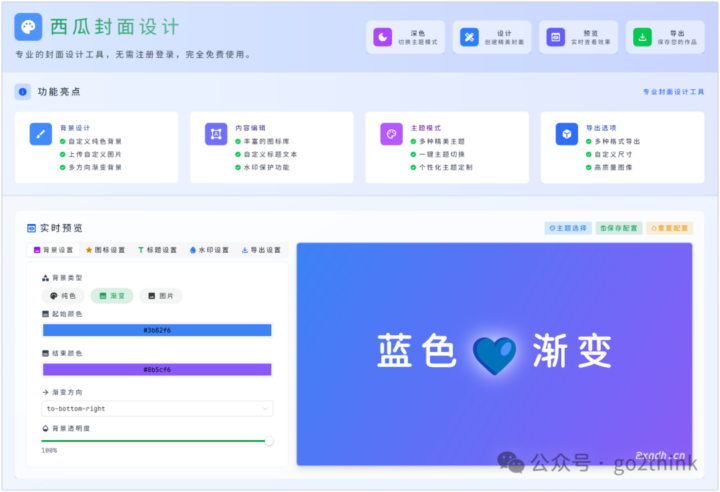Click the 多种格式导出 feature row
This screenshot has width=720, height=492.
tap(613, 141)
